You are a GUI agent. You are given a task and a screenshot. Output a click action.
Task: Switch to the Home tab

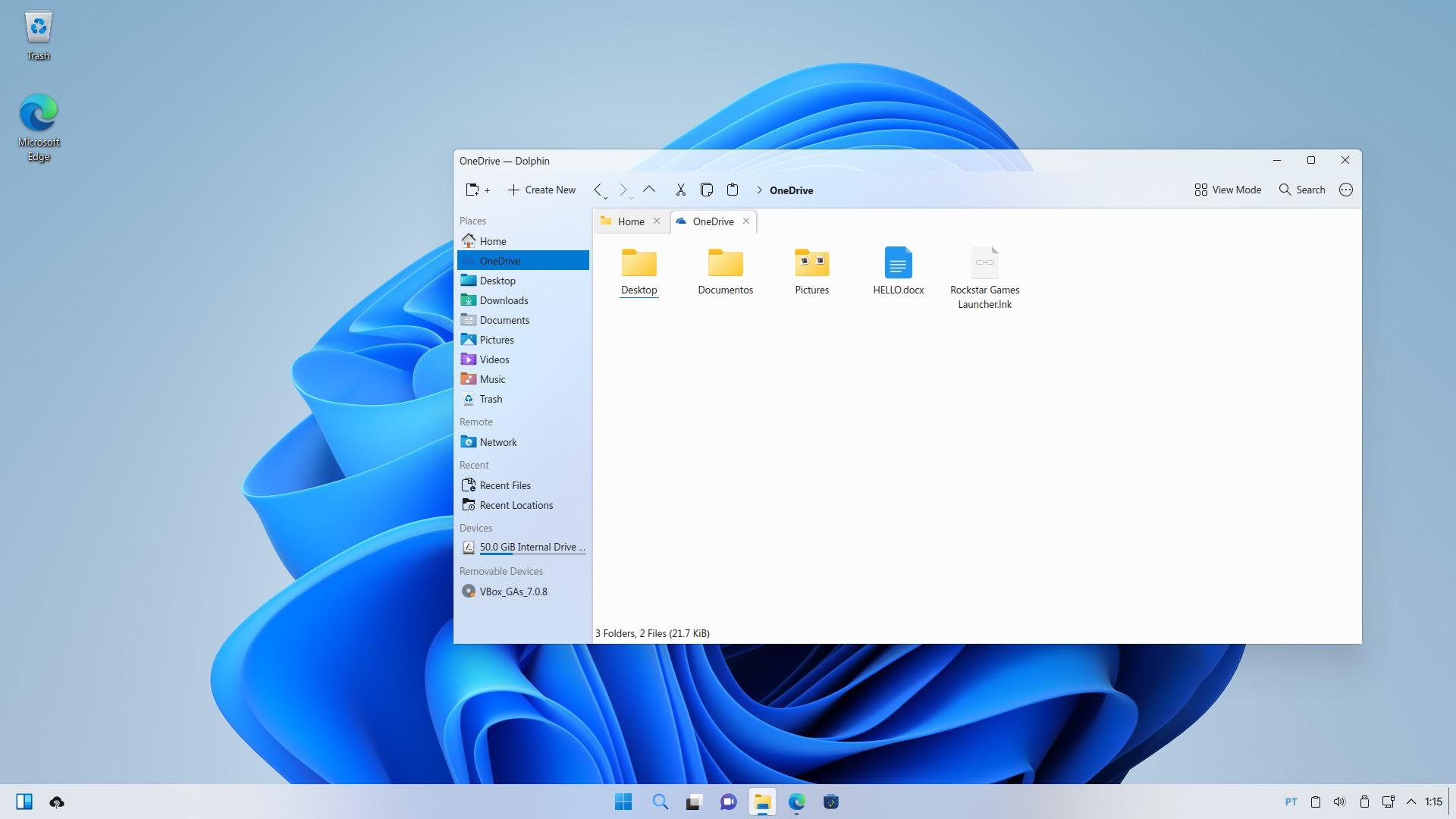pyautogui.click(x=630, y=221)
